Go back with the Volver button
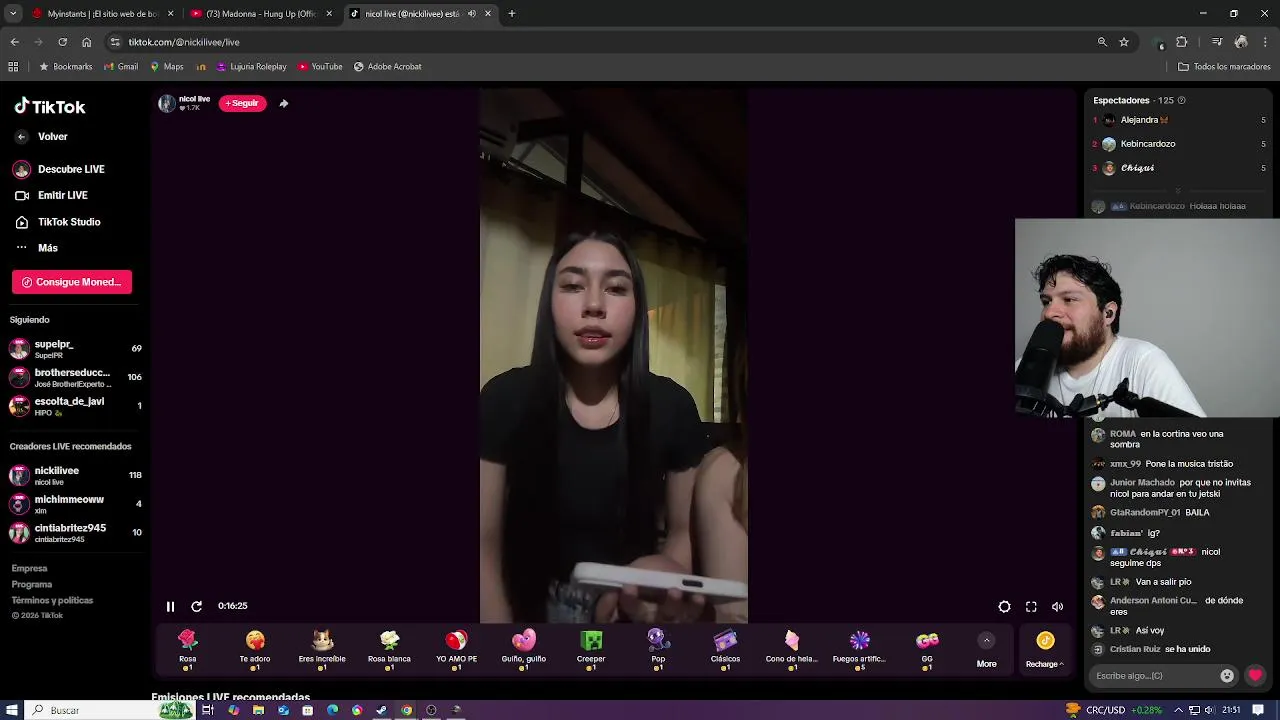Viewport: 1280px width, 720px height. pyautogui.click(x=41, y=137)
